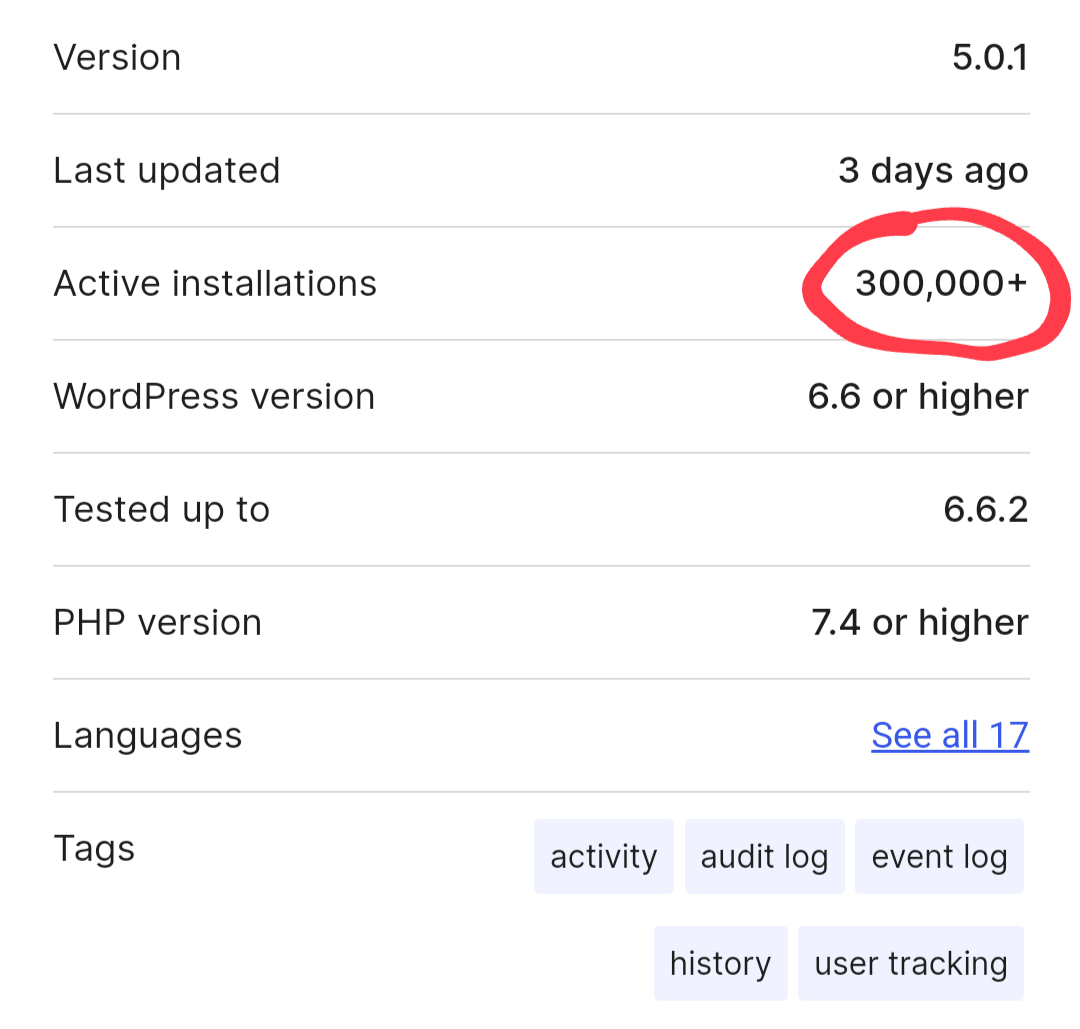Screen dimensions: 1080x1029
Task: Click the 'Version' row label
Action: click(117, 57)
